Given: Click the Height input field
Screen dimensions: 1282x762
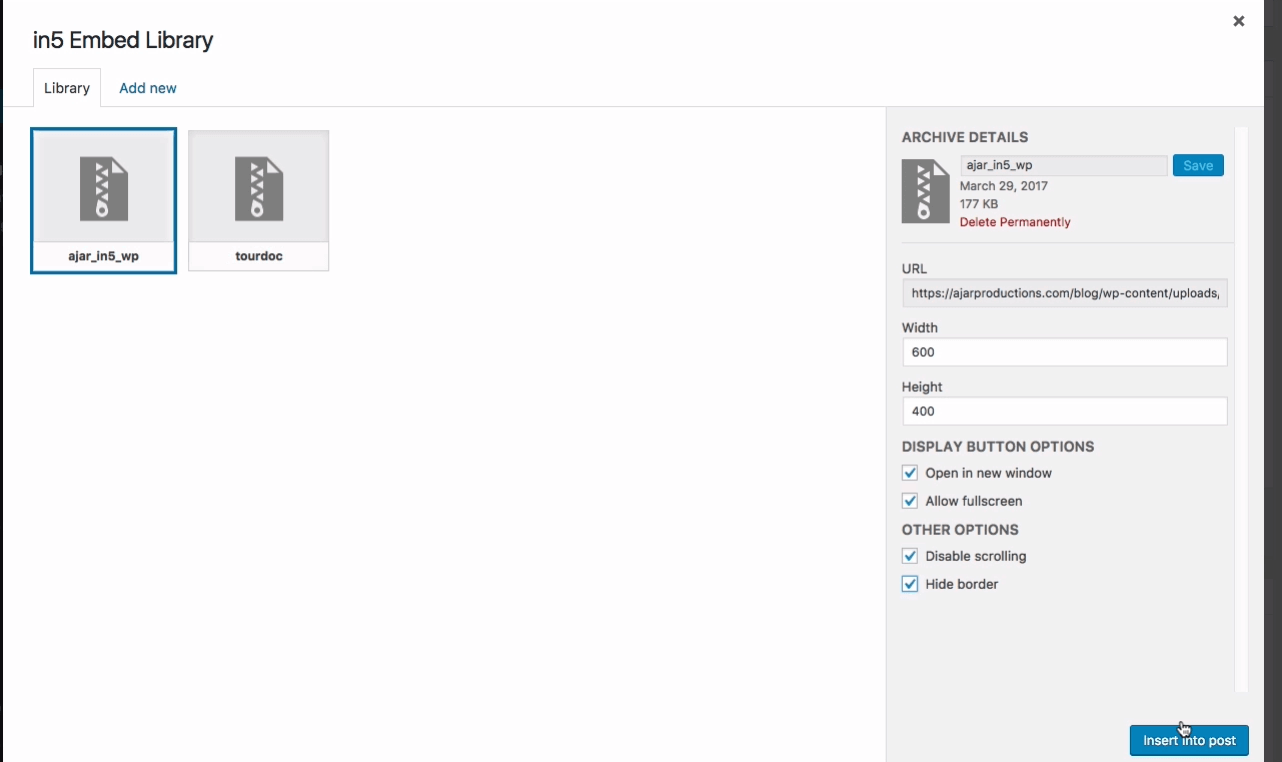Looking at the screenshot, I should (x=1065, y=411).
